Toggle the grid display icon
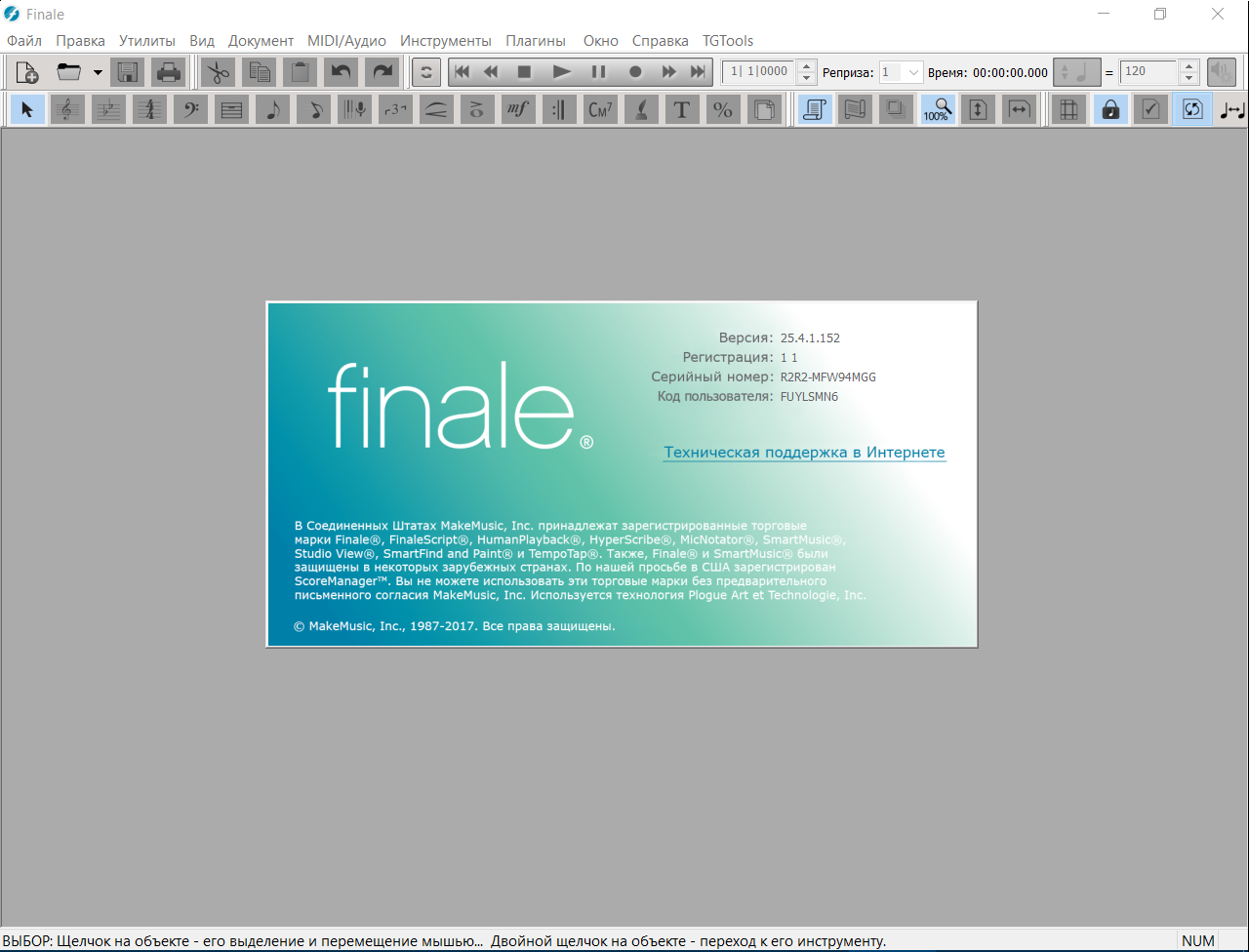This screenshot has height=952, width=1249. 1069,110
